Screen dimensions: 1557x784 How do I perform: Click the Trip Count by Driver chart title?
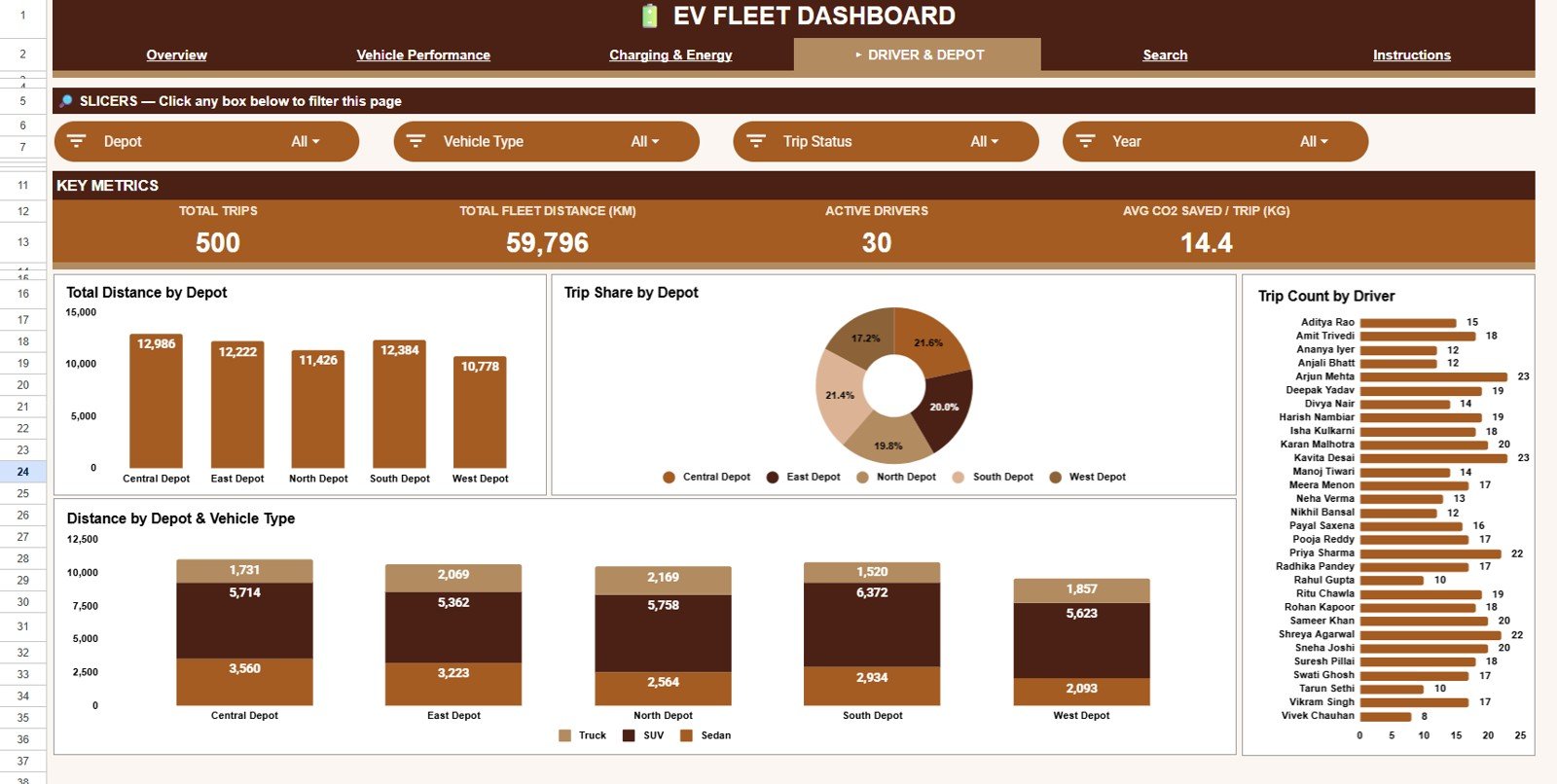pos(1326,297)
